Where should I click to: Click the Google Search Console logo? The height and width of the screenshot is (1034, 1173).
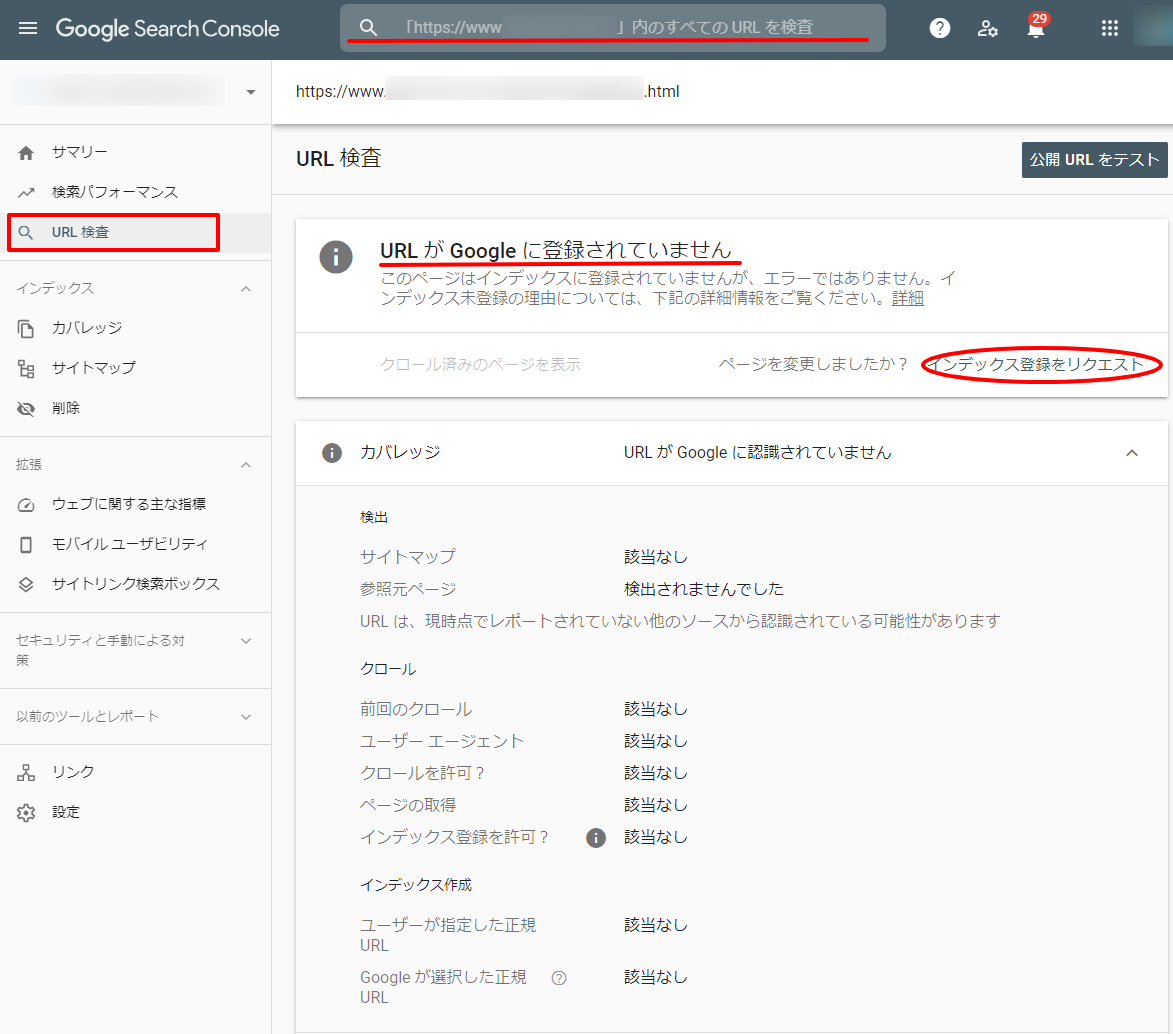tap(168, 28)
